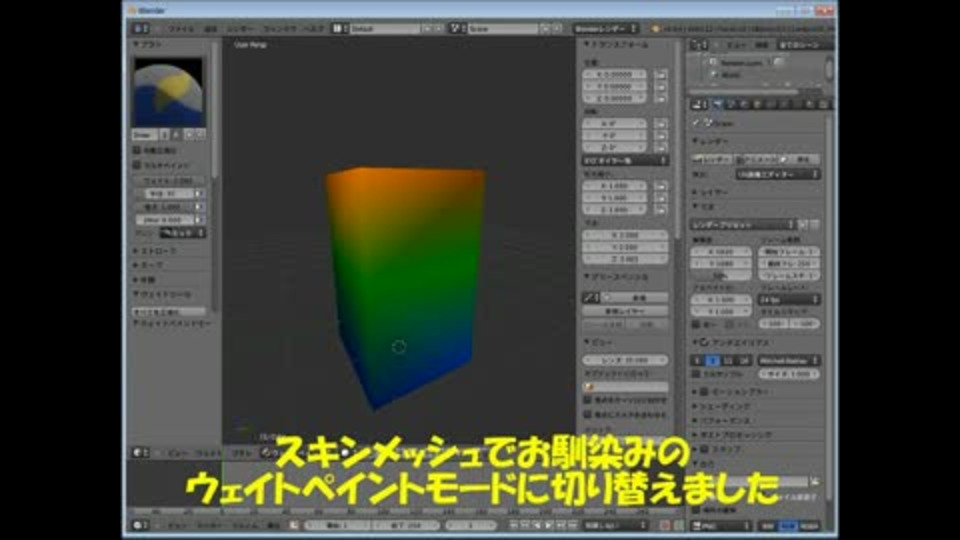Open the Info editor type selector icon
This screenshot has width=960, height=540.
pyautogui.click(x=141, y=29)
